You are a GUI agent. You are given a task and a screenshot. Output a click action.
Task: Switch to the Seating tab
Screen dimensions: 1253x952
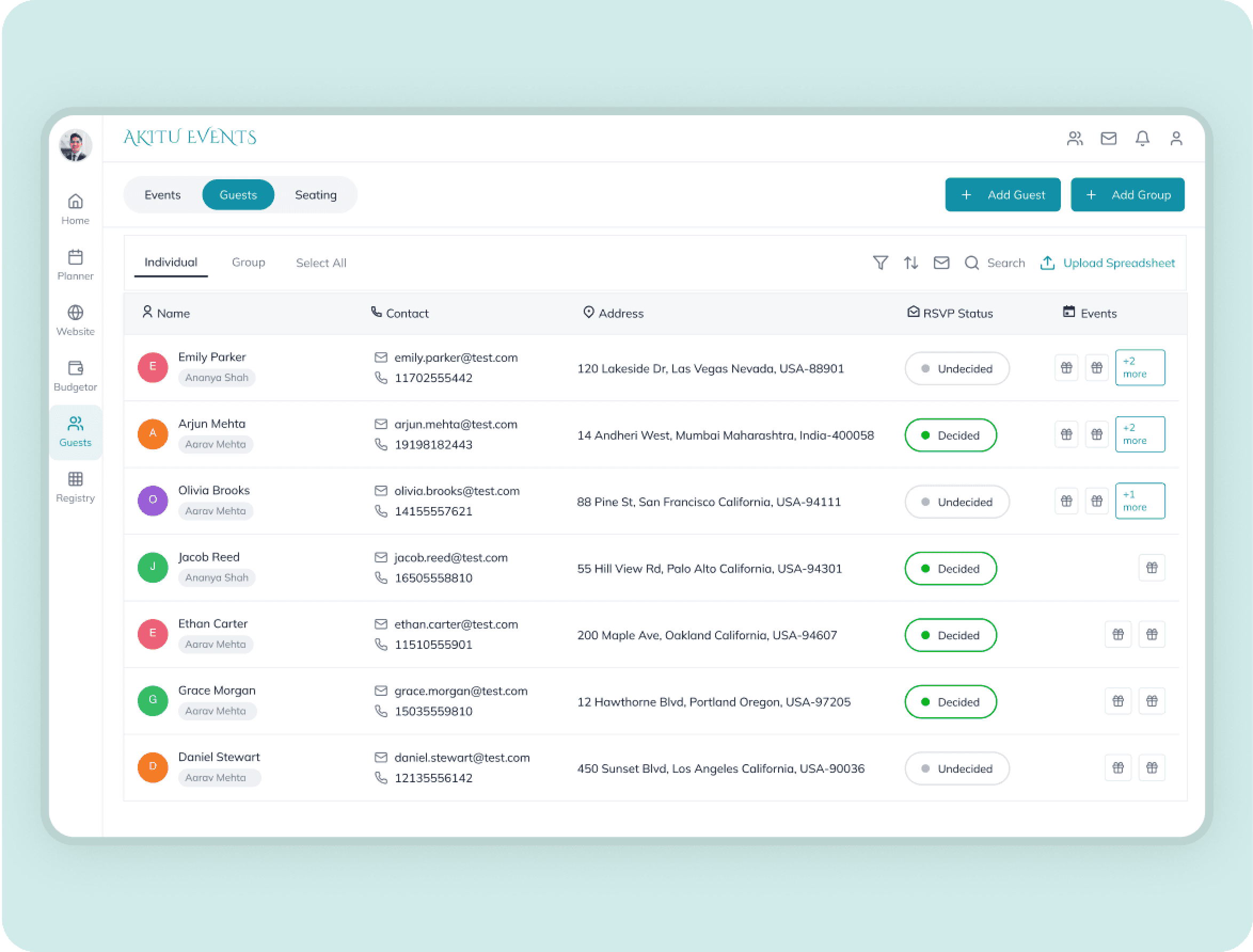pyautogui.click(x=316, y=195)
